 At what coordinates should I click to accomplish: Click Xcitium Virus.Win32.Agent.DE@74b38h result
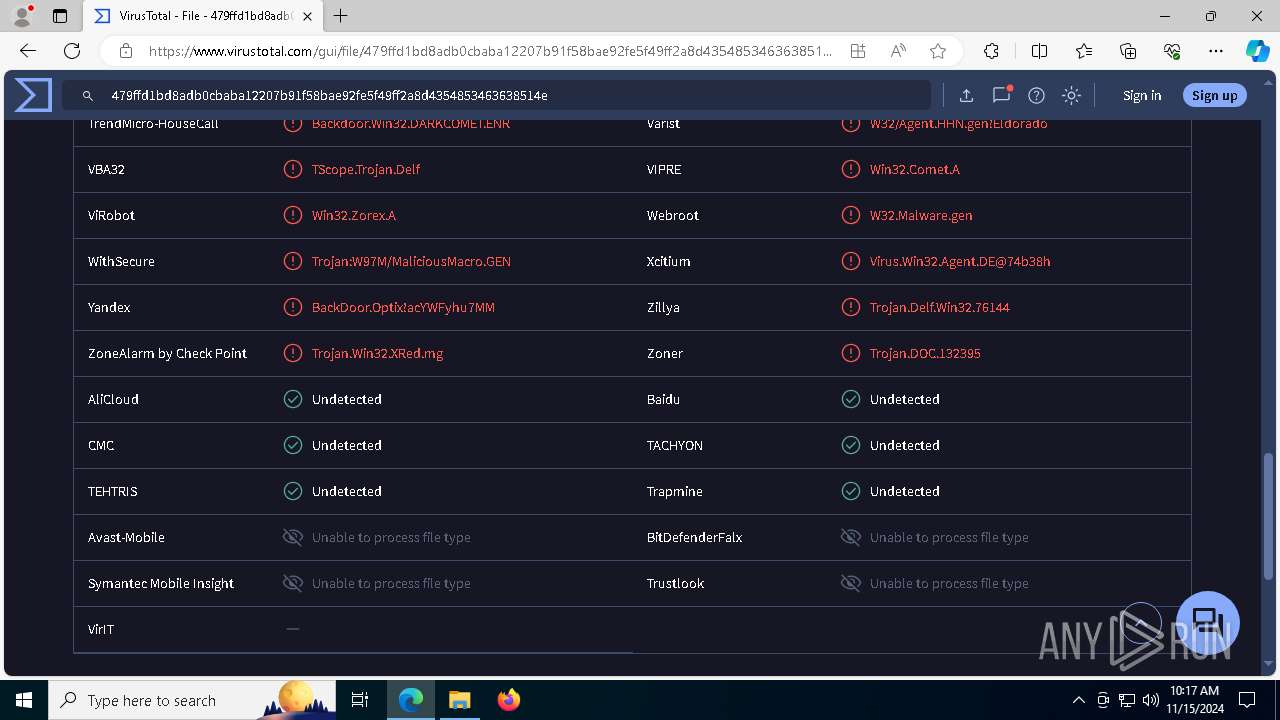pyautogui.click(x=960, y=261)
